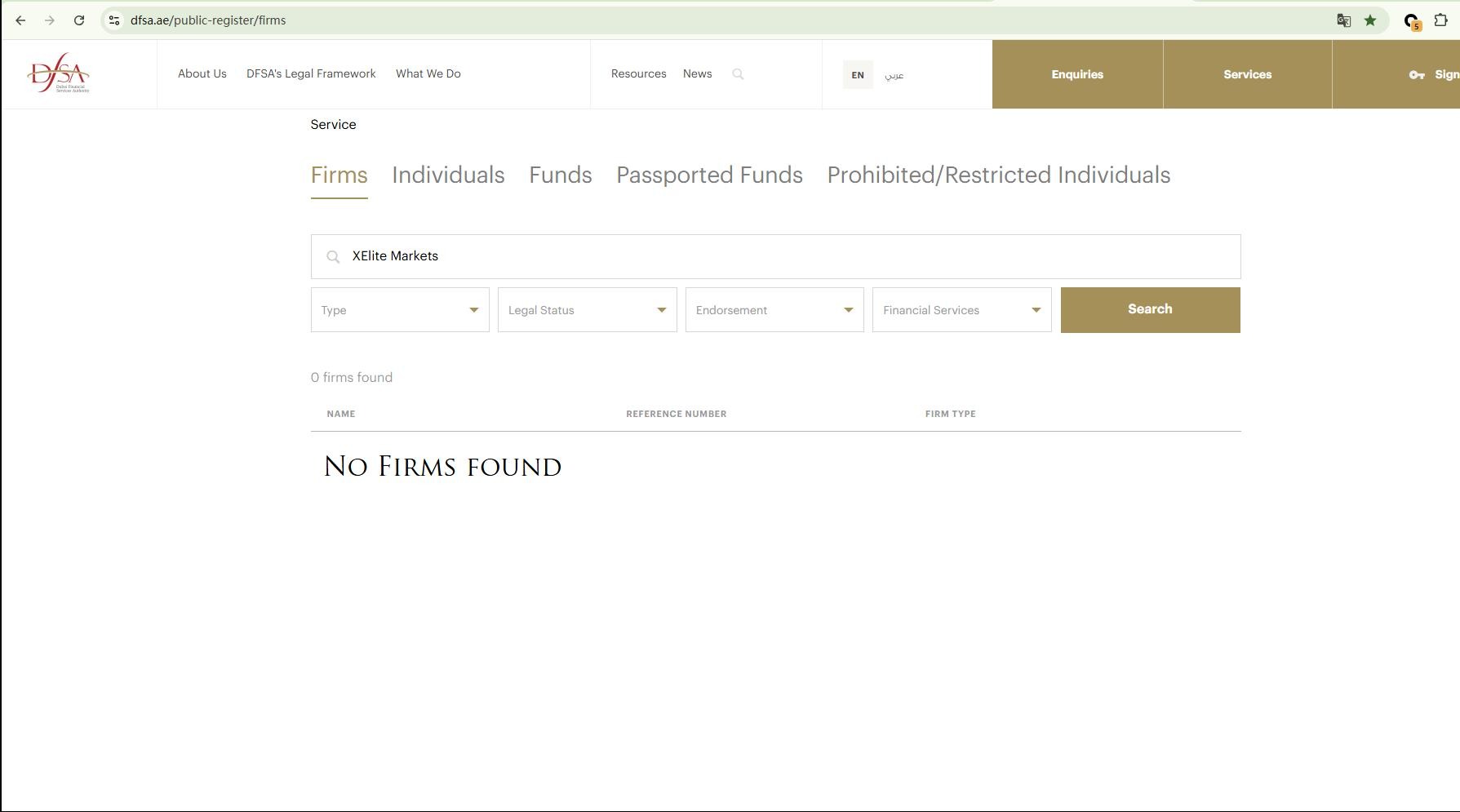1460x812 pixels.
Task: Switch to the Individuals tab
Action: point(448,175)
